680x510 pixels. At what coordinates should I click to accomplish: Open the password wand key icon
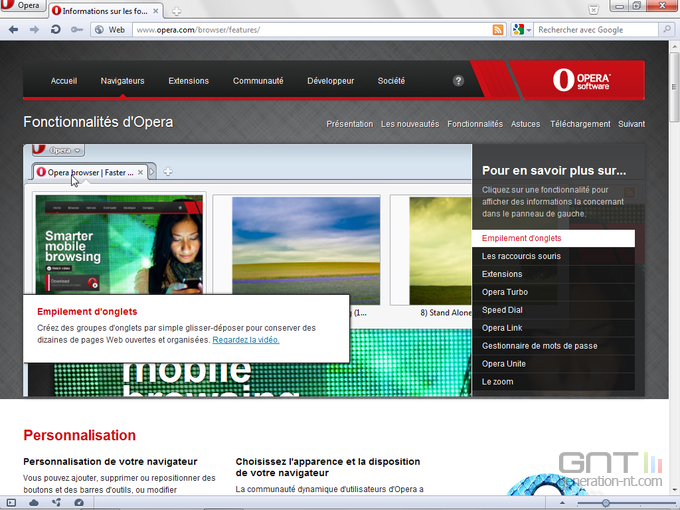coord(77,29)
